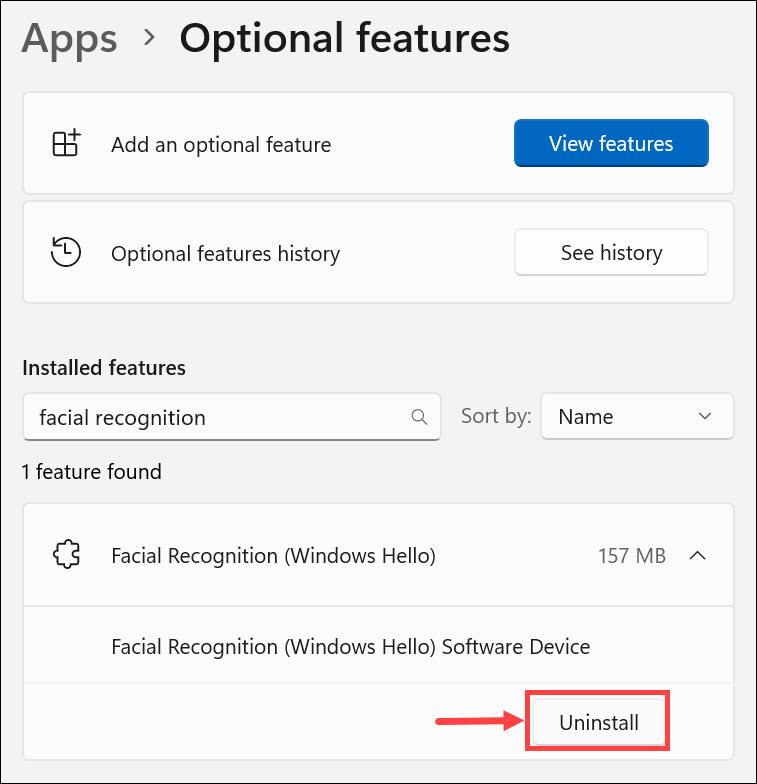Image resolution: width=757 pixels, height=784 pixels.
Task: Click the breadcrumb chevron separator
Action: (x=149, y=38)
